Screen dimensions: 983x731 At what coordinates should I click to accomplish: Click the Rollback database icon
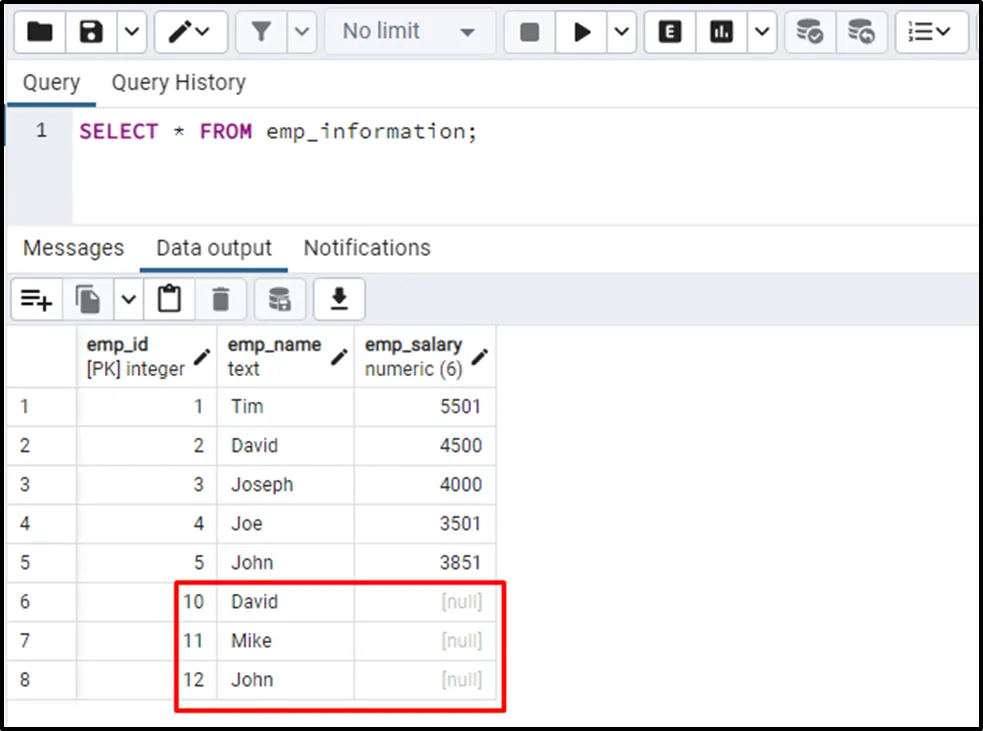861,32
